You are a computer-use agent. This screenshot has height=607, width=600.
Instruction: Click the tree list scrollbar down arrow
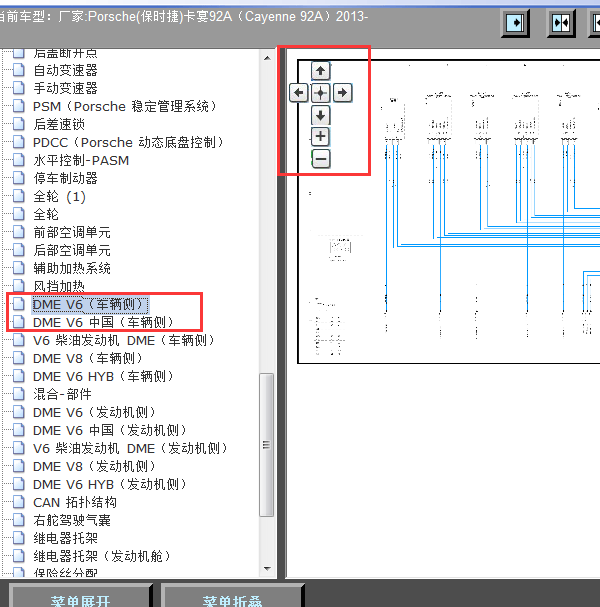click(267, 569)
